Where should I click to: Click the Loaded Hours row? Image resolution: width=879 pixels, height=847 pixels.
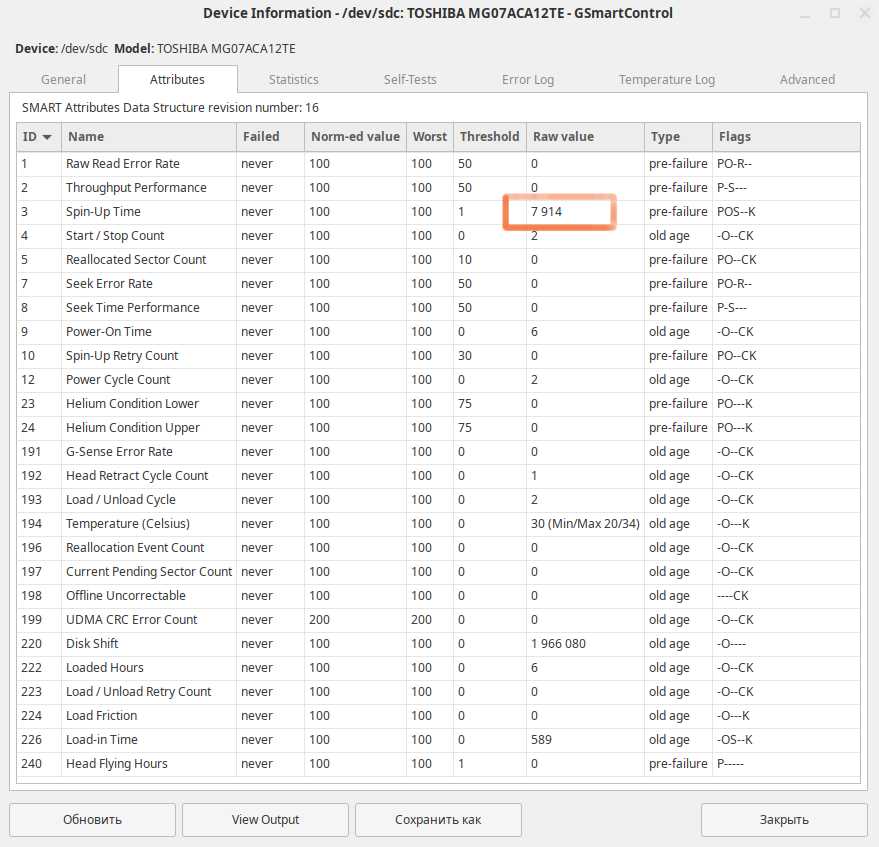point(438,668)
